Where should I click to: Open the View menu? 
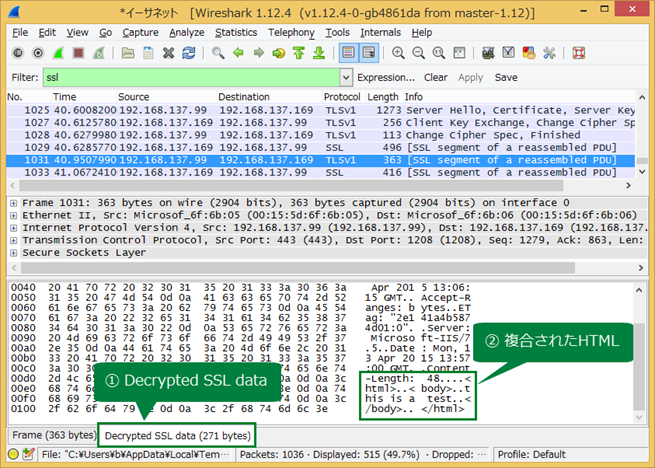click(77, 33)
